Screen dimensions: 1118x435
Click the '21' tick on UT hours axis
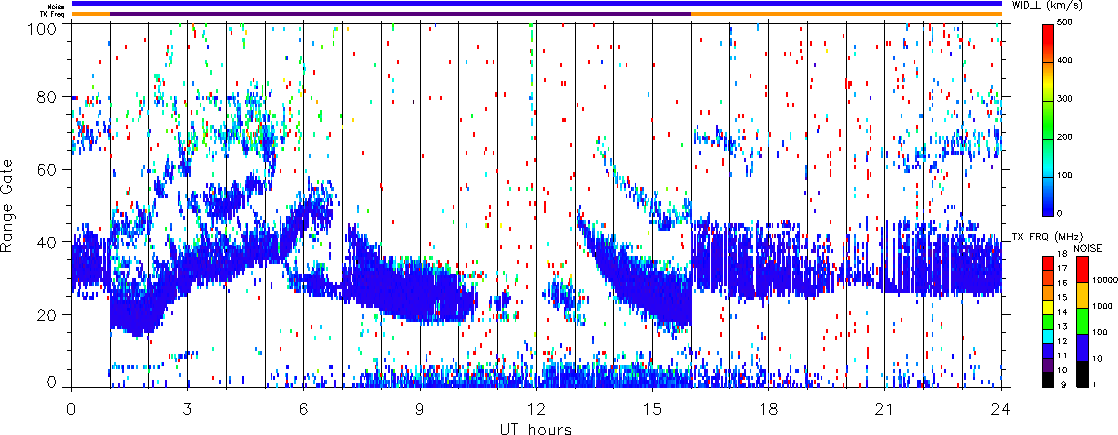[885, 409]
